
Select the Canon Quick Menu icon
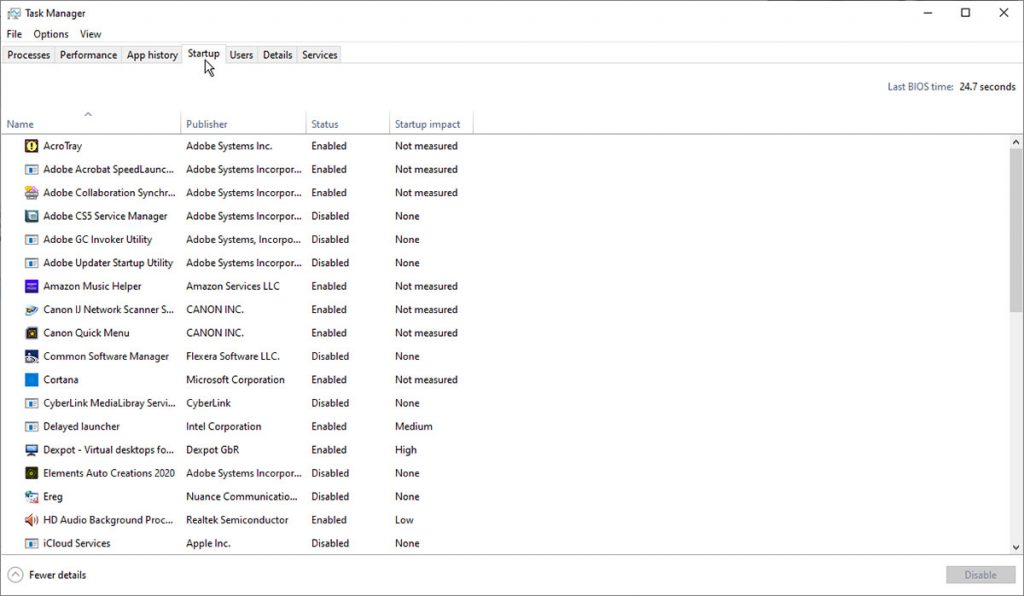(32, 333)
